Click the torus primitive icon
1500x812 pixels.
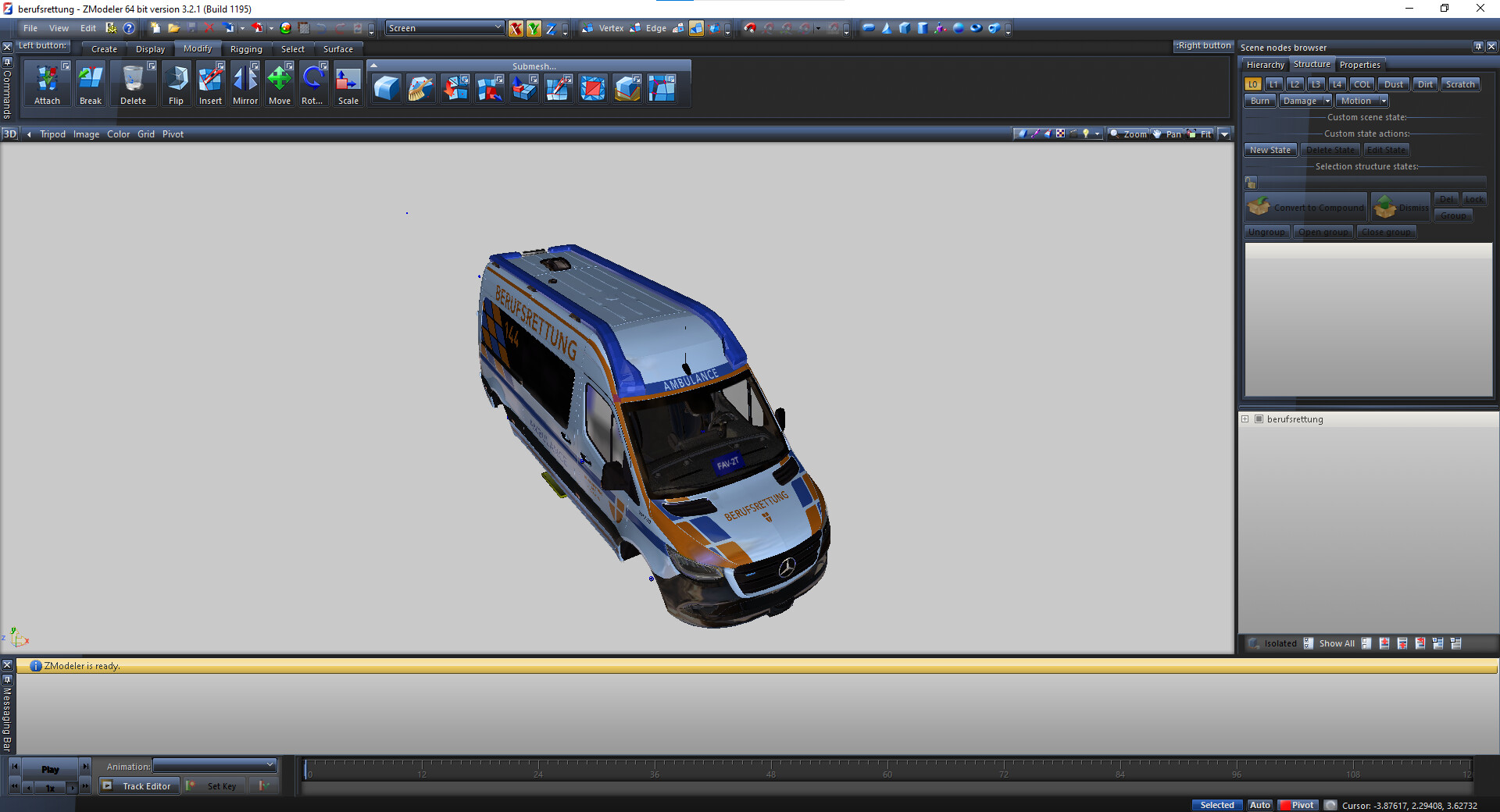coord(976,28)
